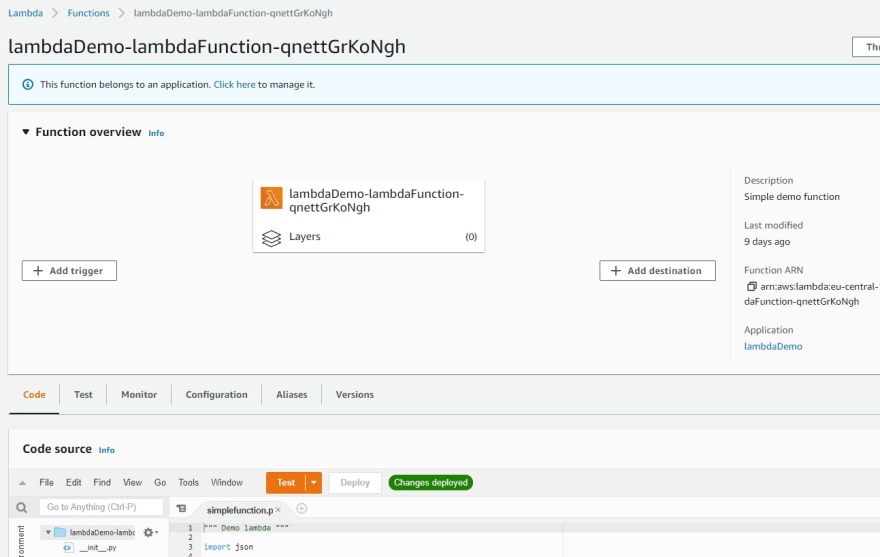Viewport: 880px width, 557px height.
Task: Open the Window menu in the code editor
Action: click(227, 482)
